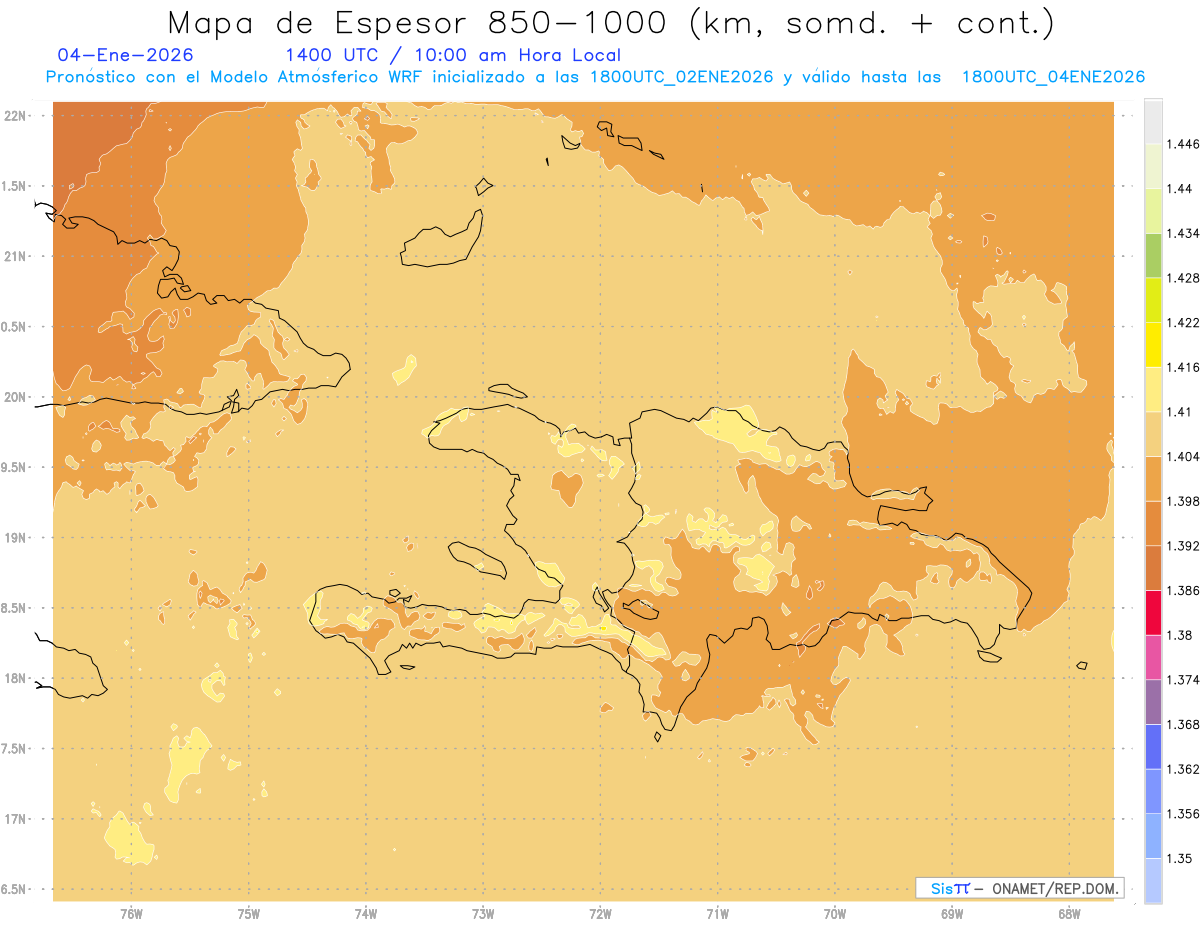Click the longitude label '71W'
This screenshot has width=1200, height=927.
[x=717, y=914]
